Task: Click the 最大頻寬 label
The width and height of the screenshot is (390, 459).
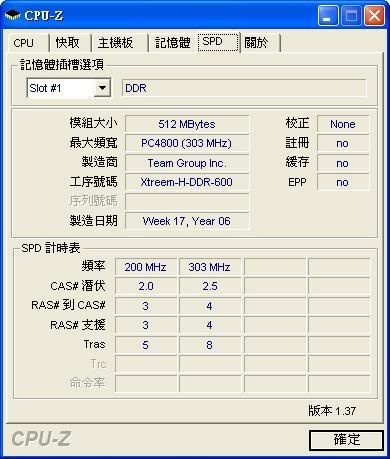Action: pyautogui.click(x=94, y=143)
